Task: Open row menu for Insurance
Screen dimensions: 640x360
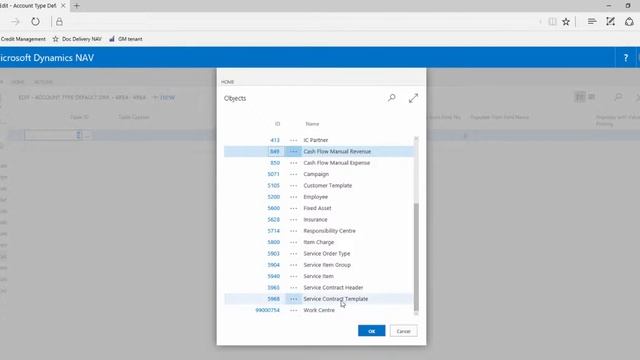Action: pyautogui.click(x=293, y=220)
